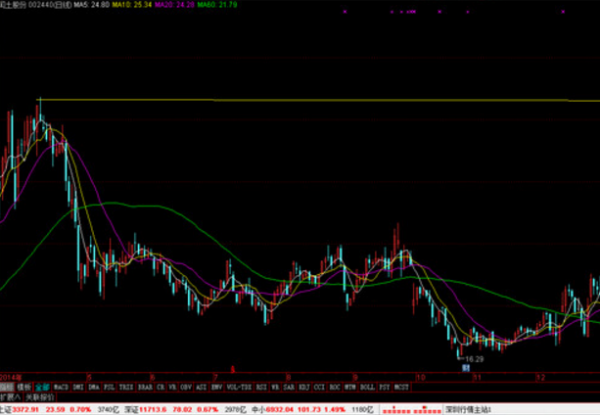600x415 pixels.
Task: Switch to the 全部 tab
Action: [42, 387]
